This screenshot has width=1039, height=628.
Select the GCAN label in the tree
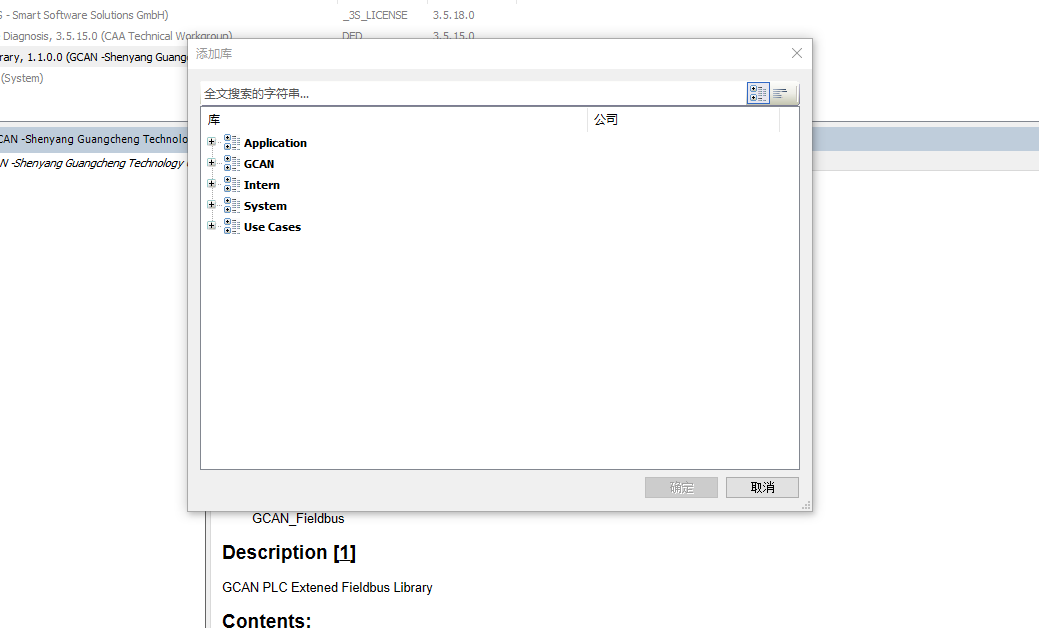[x=259, y=164]
